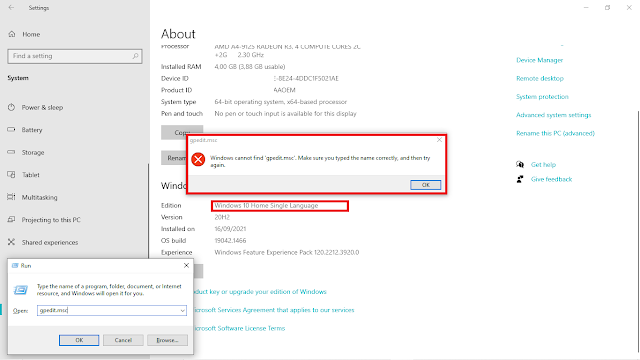Click OK in the gpedit.msc error dialog
The image size is (640, 360).
pos(425,185)
